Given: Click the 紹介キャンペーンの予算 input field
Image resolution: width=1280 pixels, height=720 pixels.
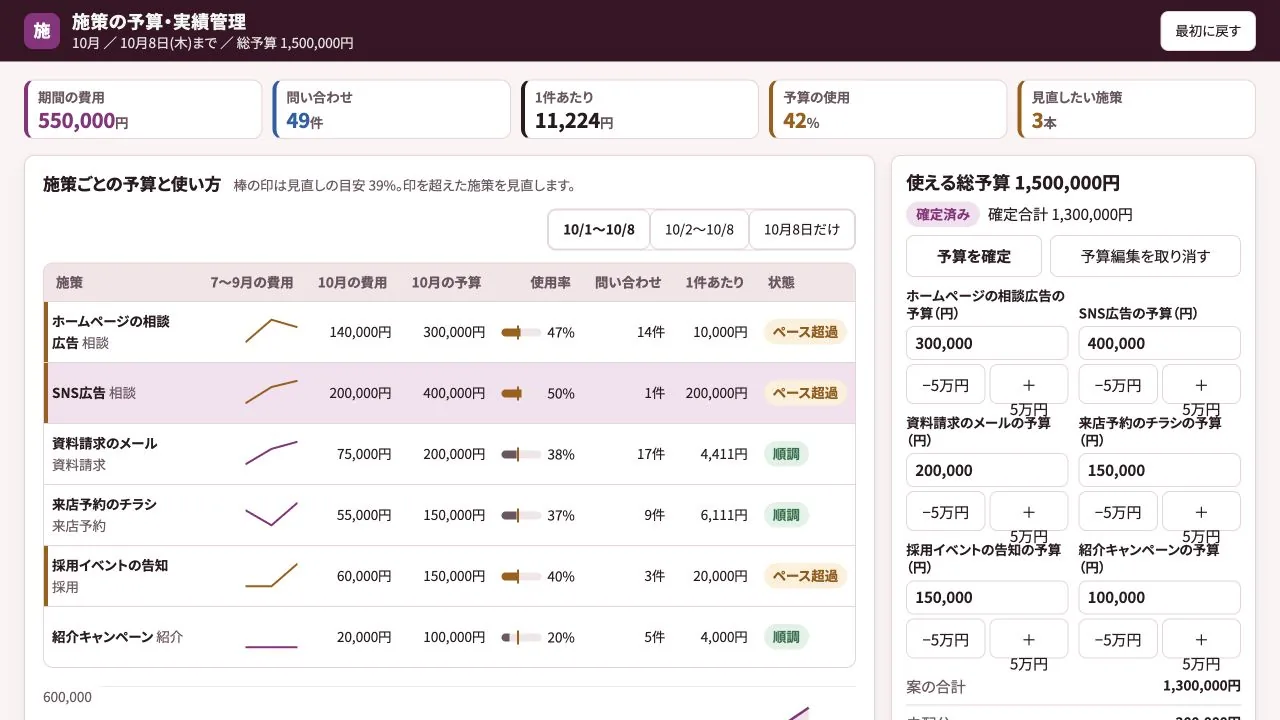Looking at the screenshot, I should [1160, 597].
